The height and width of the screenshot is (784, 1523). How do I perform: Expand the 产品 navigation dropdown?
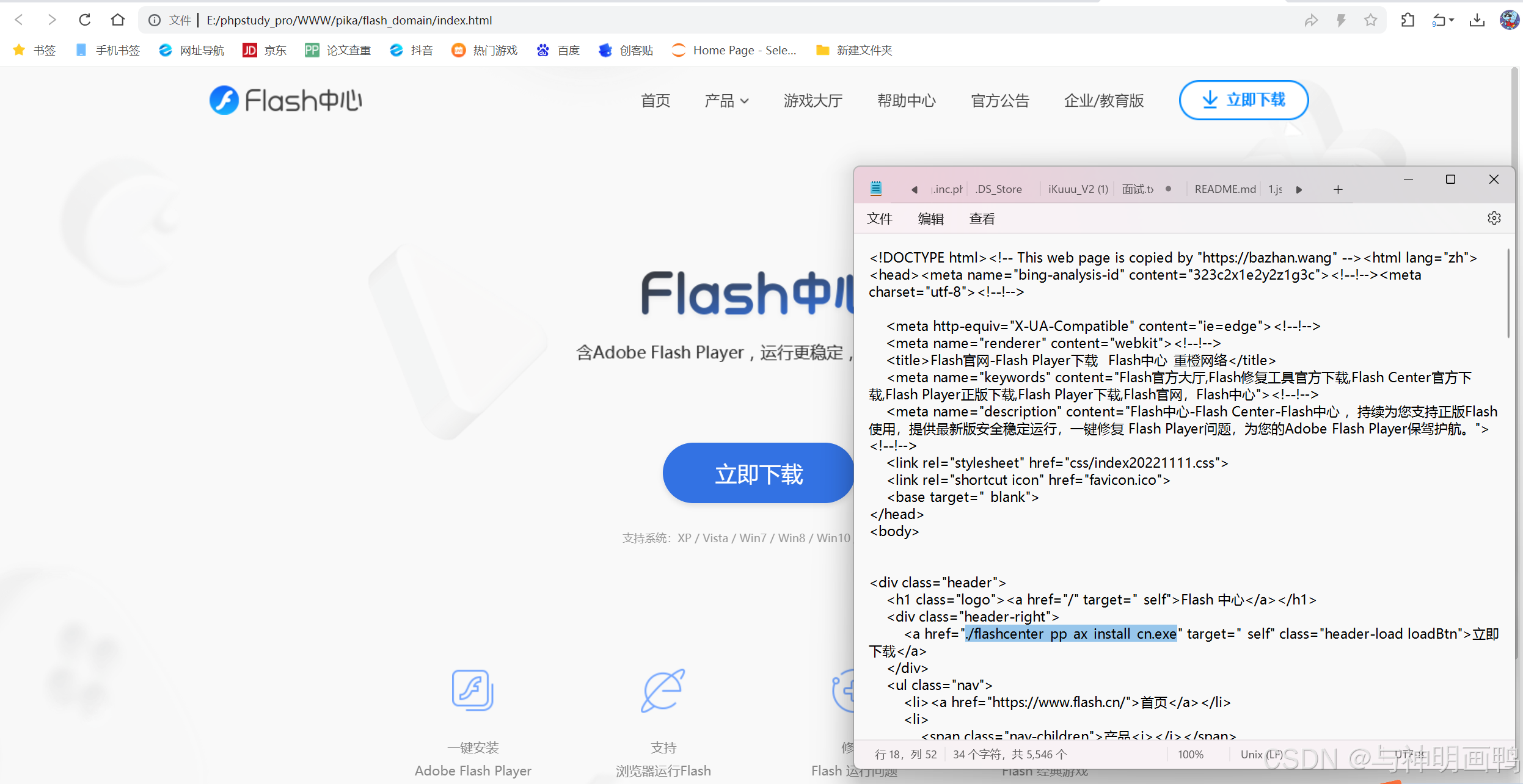point(726,101)
